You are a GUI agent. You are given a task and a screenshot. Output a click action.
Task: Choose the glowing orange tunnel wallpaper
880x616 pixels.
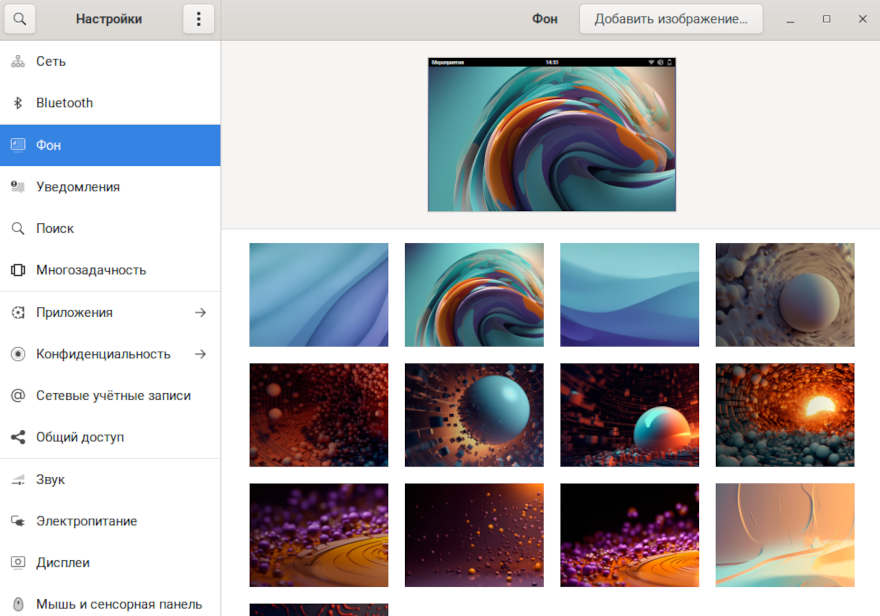click(x=785, y=415)
